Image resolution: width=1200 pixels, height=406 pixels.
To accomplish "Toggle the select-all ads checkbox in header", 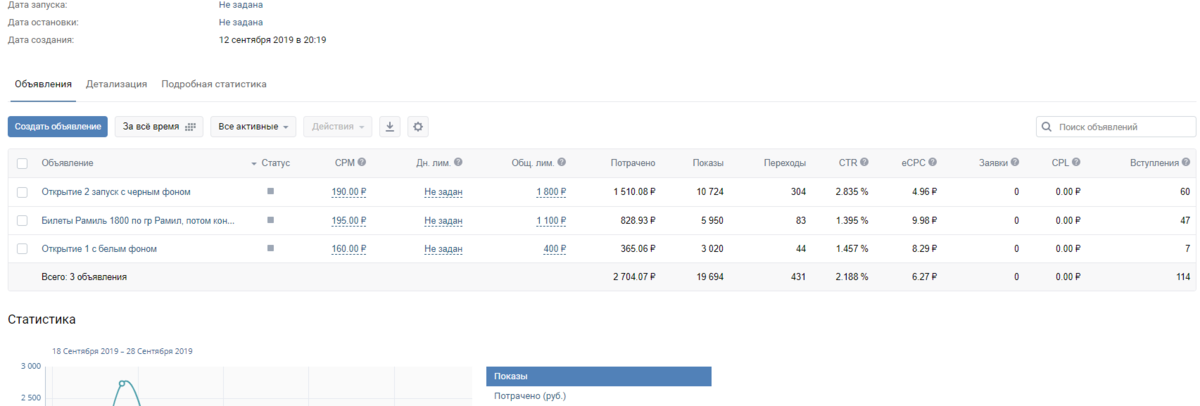I will click(x=23, y=163).
